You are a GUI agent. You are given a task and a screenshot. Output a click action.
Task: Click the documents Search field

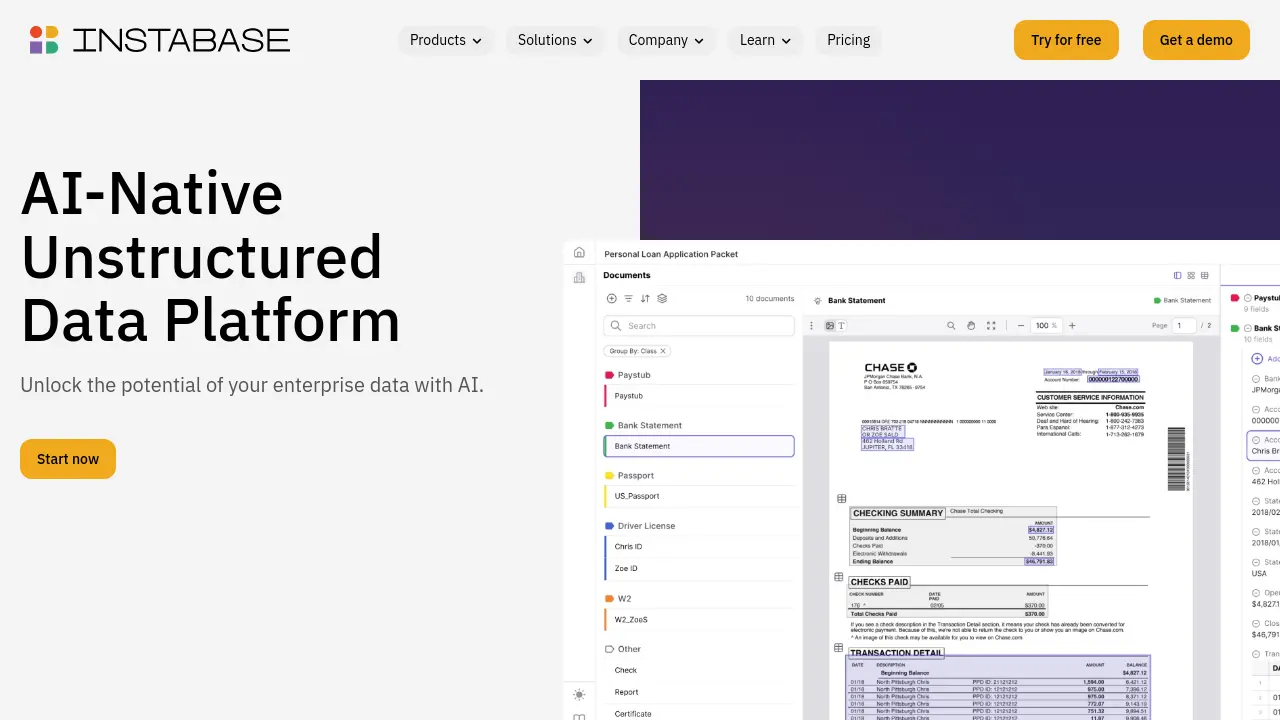pos(699,326)
